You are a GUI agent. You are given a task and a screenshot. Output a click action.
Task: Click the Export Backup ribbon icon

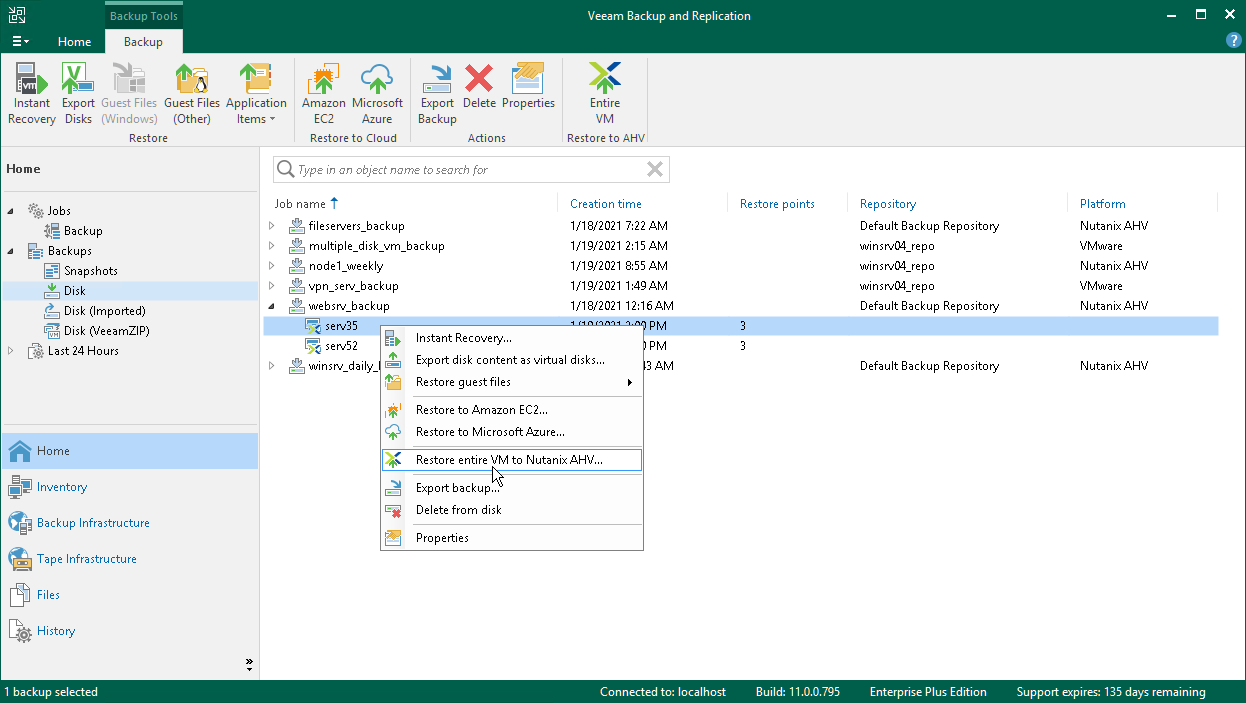[437, 93]
